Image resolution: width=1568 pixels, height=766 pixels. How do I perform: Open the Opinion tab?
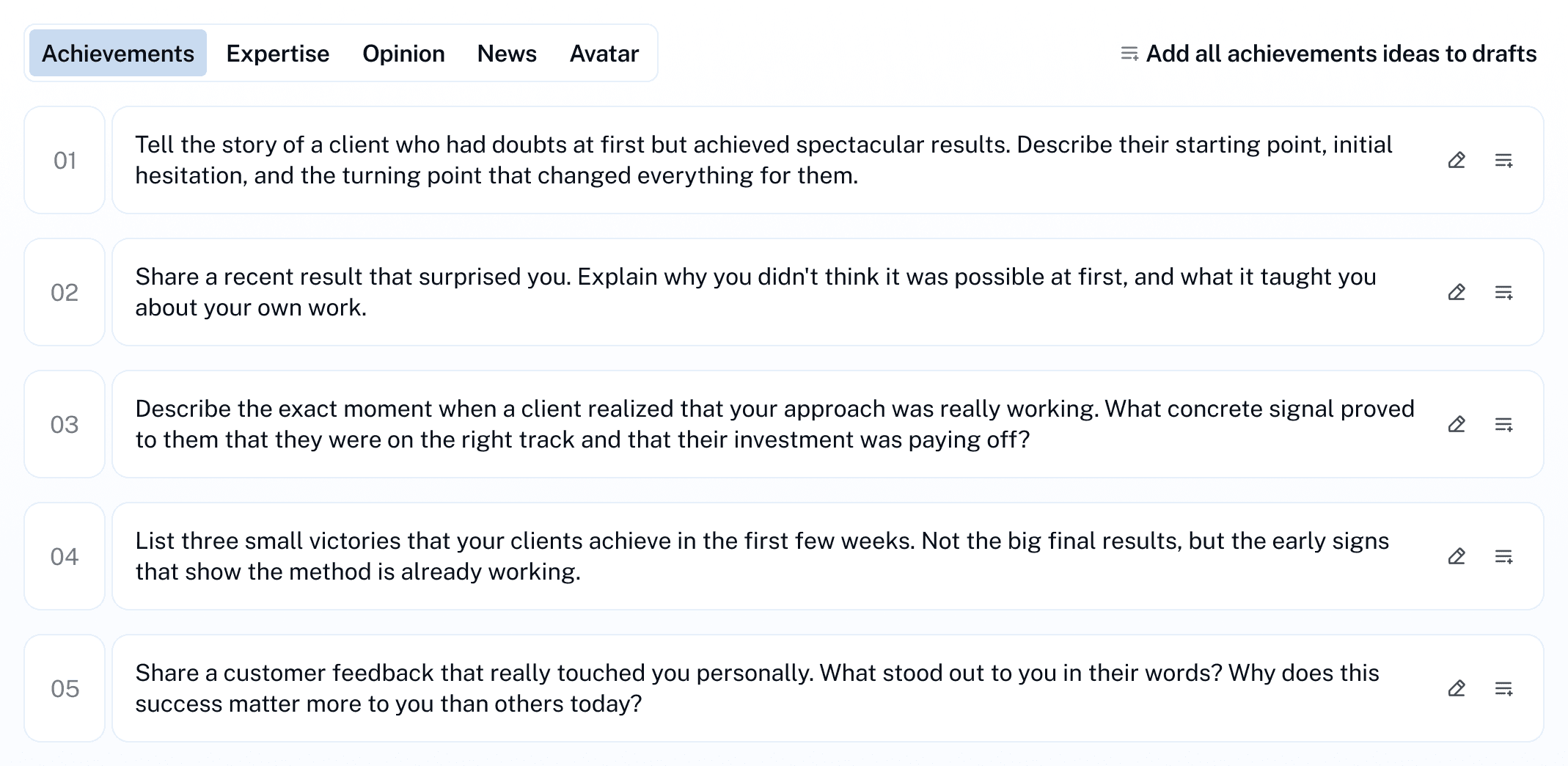click(x=403, y=54)
